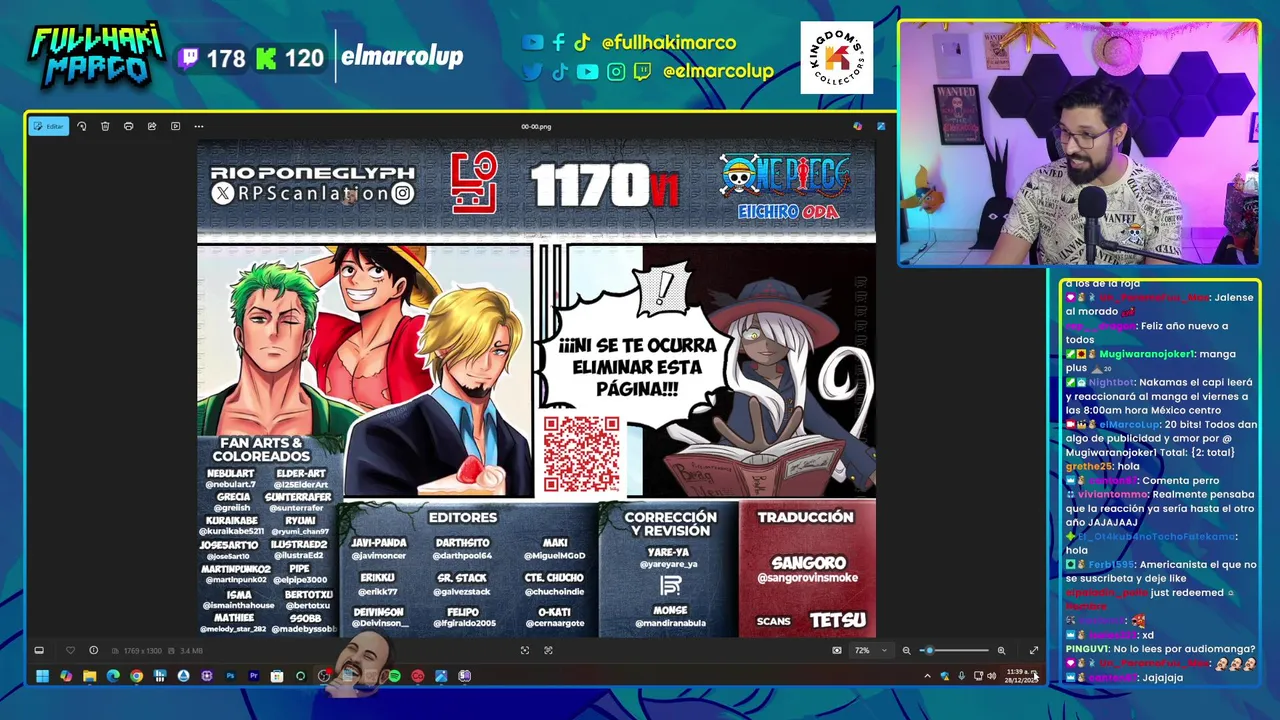Open the 72% zoom level dropdown
The height and width of the screenshot is (720, 1280).
click(871, 650)
